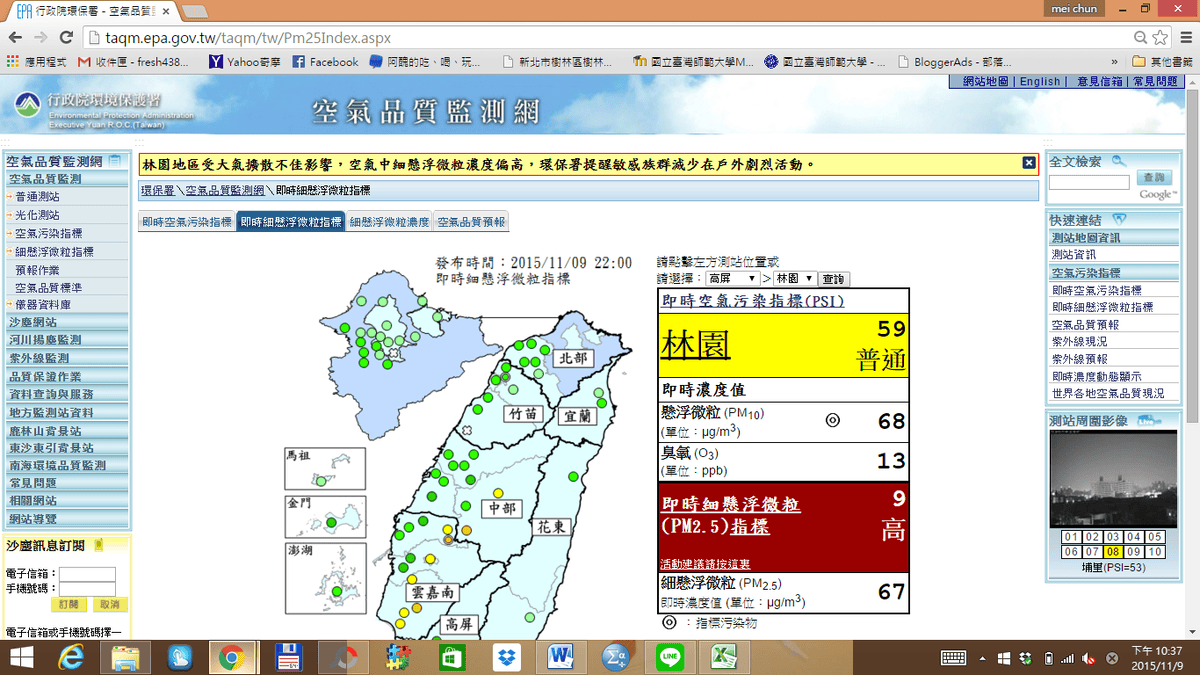Bookmark this page with the star icon

click(1160, 38)
